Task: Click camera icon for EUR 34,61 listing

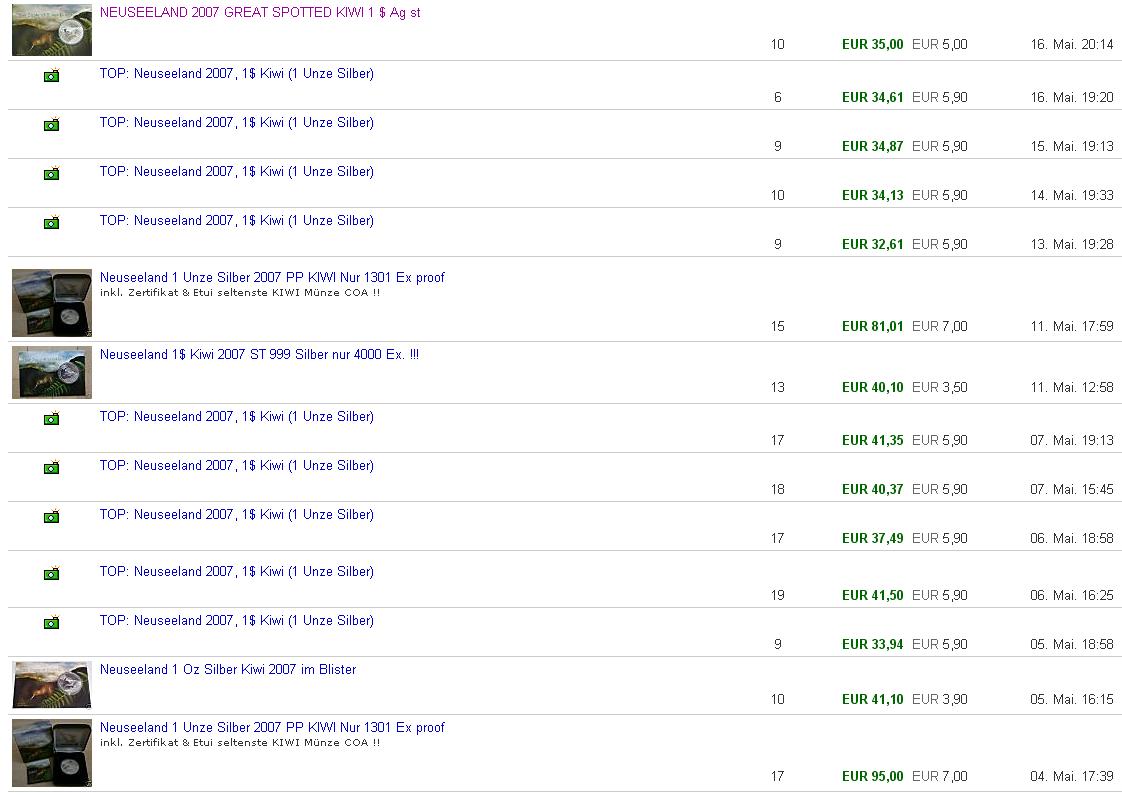Action: click(x=51, y=76)
